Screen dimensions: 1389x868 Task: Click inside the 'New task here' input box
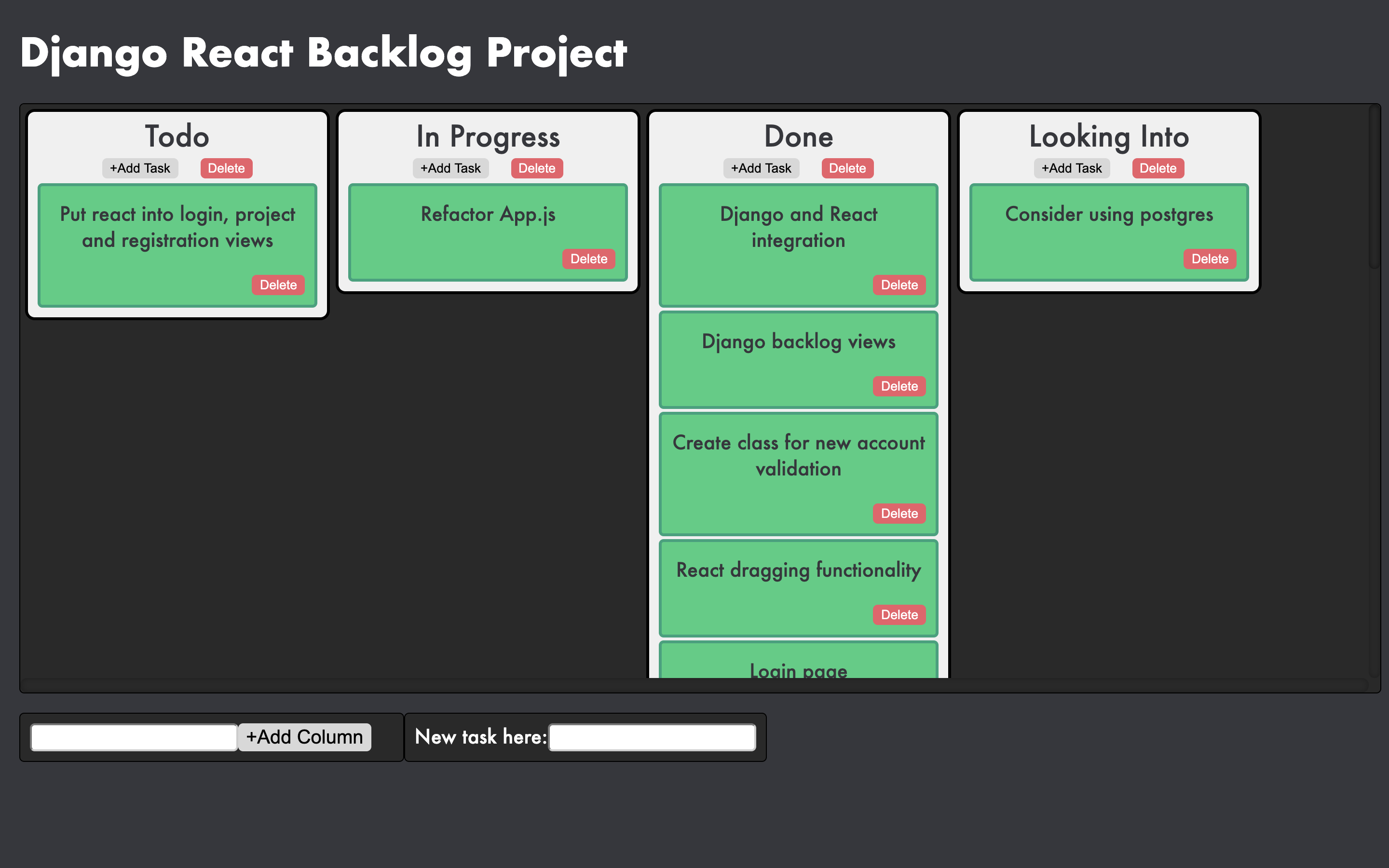(x=652, y=736)
